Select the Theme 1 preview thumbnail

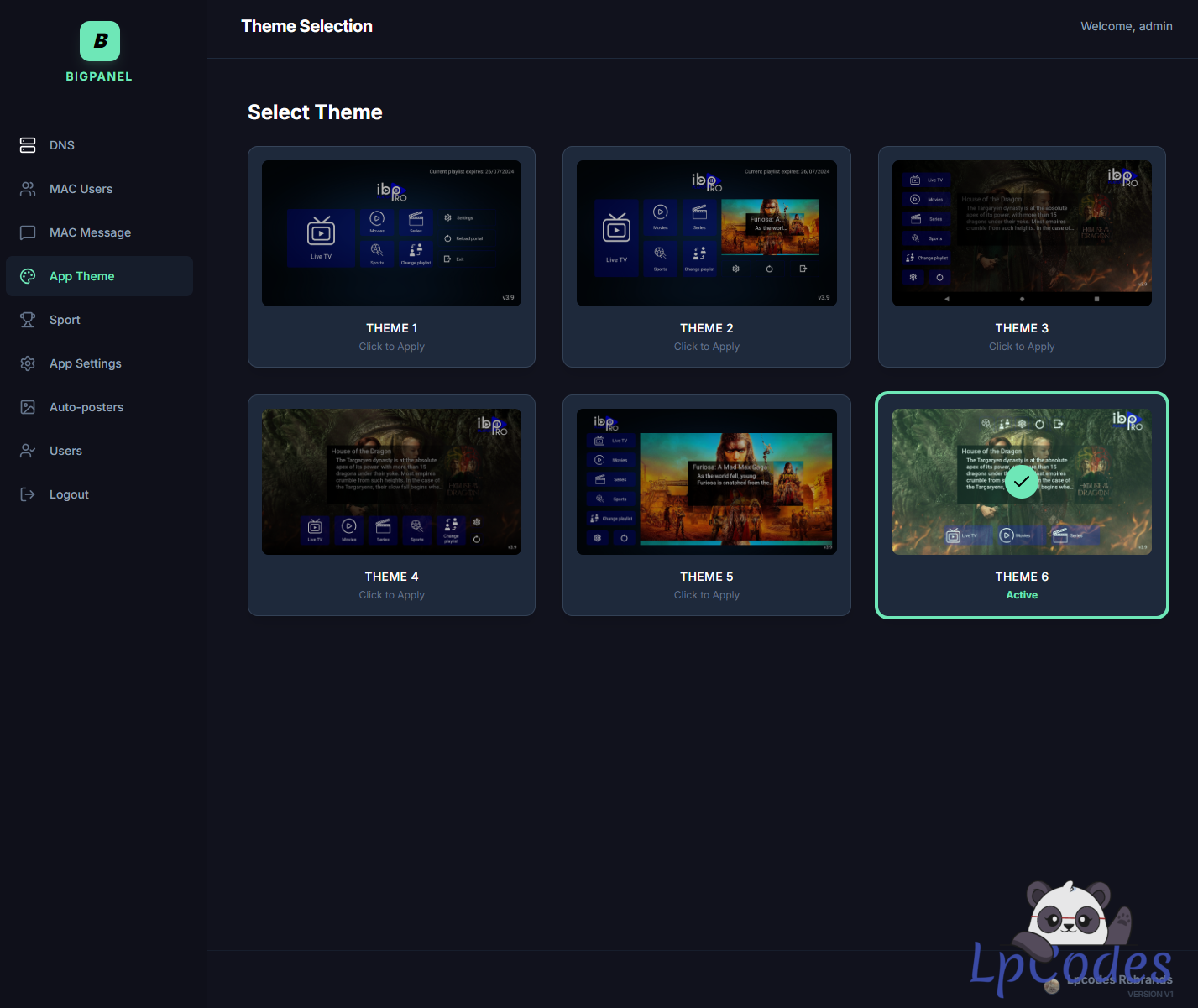click(391, 233)
